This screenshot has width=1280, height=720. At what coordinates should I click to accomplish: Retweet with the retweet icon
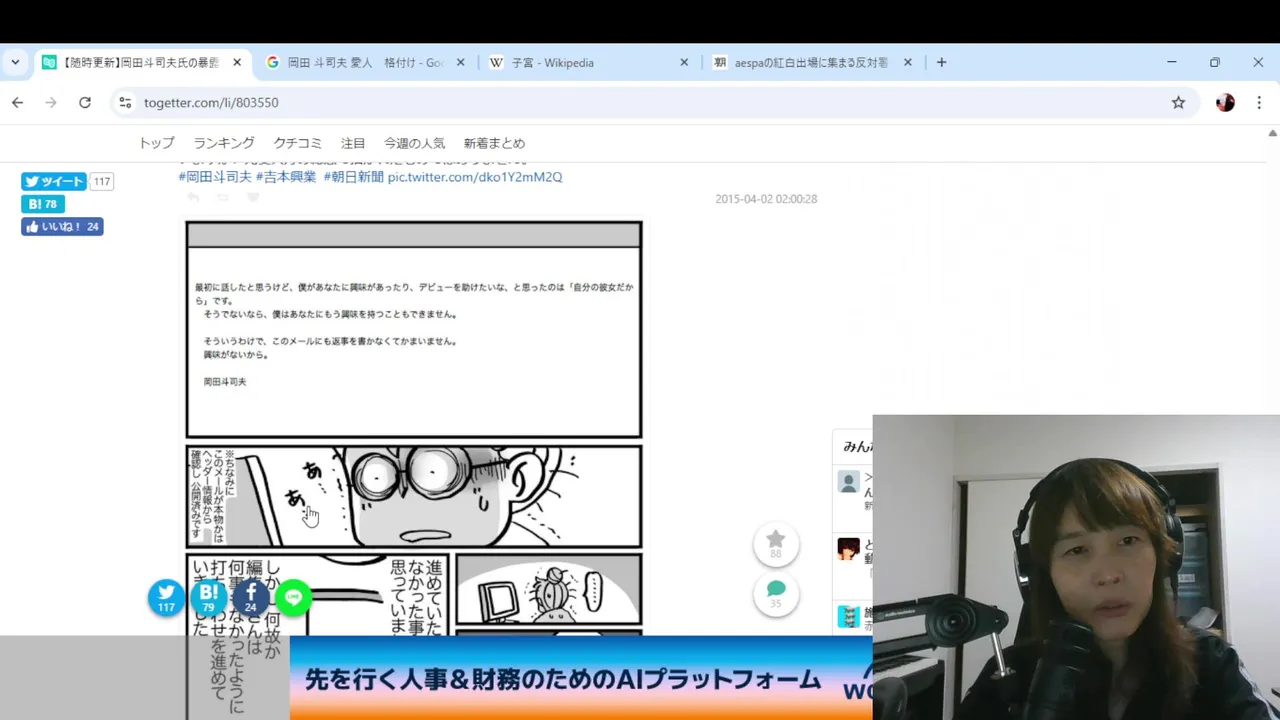[x=223, y=198]
